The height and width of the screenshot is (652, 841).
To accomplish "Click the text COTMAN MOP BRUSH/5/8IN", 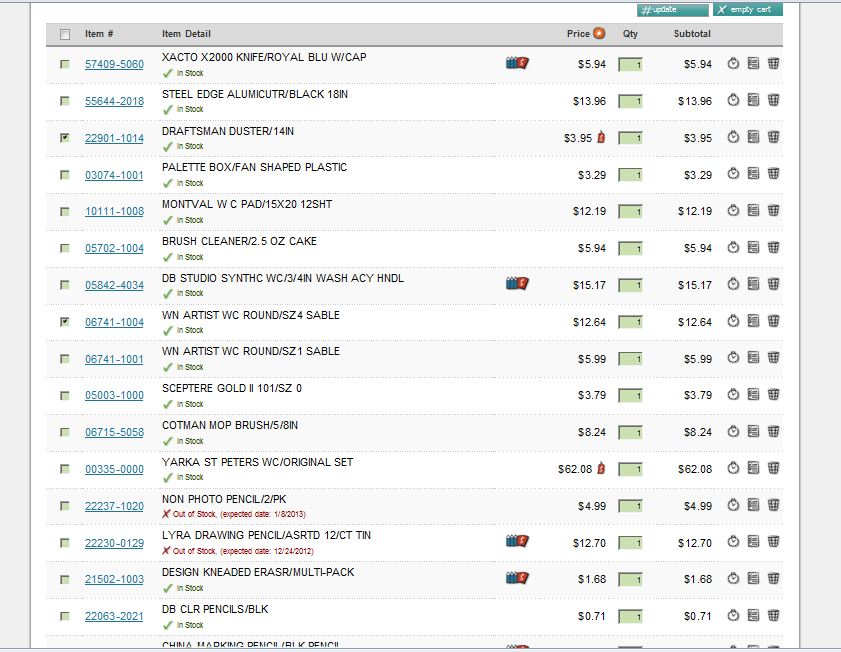I will click(x=230, y=425).
